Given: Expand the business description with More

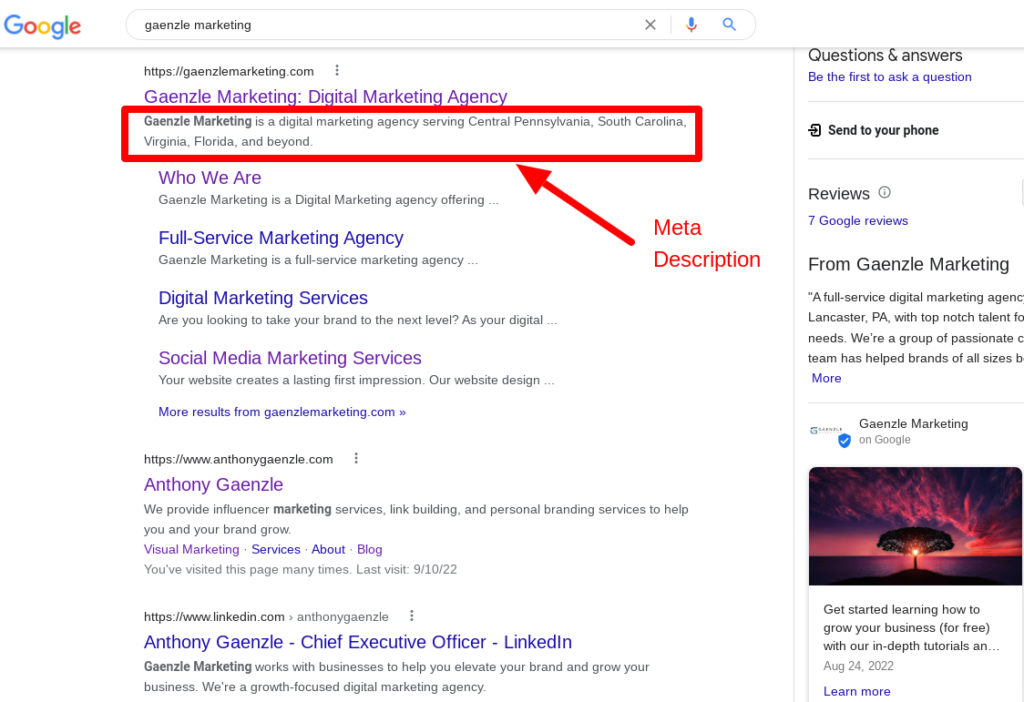Looking at the screenshot, I should [826, 378].
